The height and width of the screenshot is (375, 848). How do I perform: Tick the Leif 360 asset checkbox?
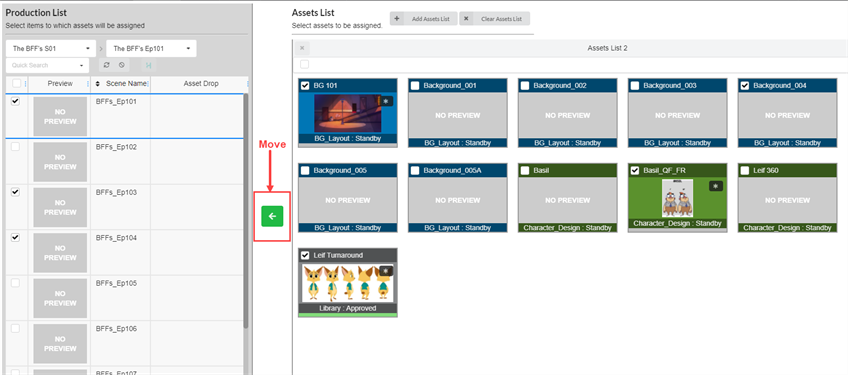pyautogui.click(x=745, y=170)
